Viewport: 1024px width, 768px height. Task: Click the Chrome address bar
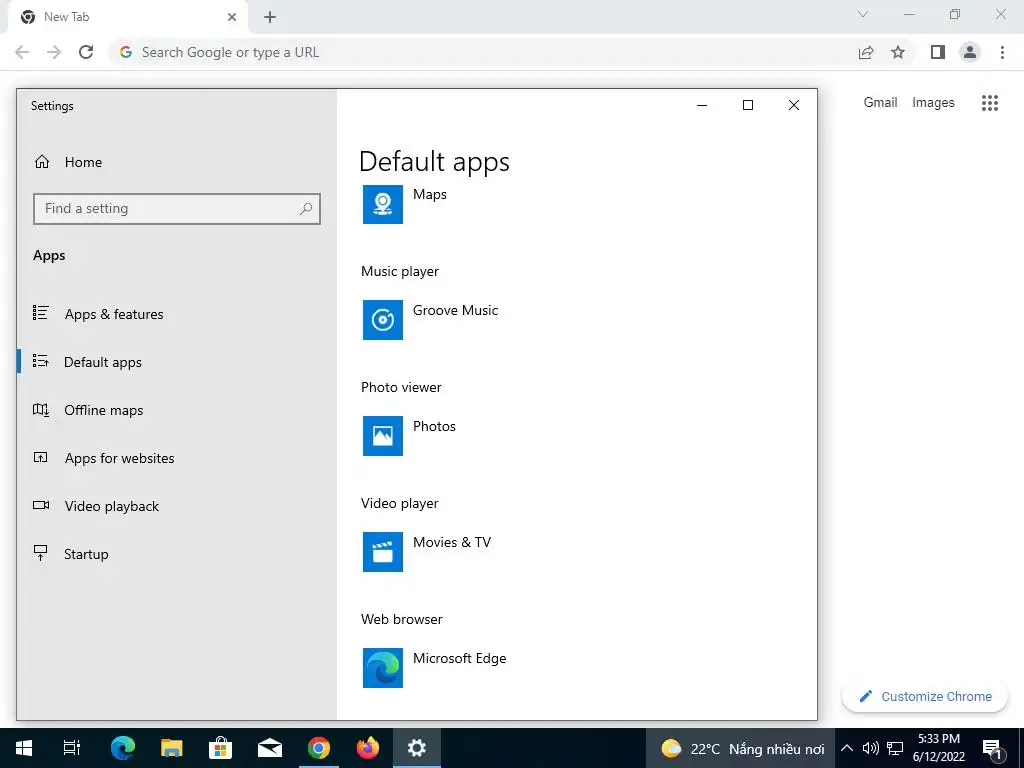pyautogui.click(x=483, y=52)
